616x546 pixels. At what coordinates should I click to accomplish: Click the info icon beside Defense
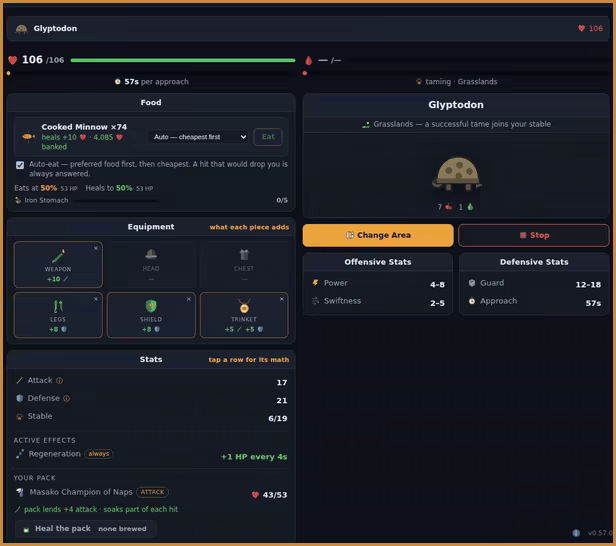pos(67,399)
